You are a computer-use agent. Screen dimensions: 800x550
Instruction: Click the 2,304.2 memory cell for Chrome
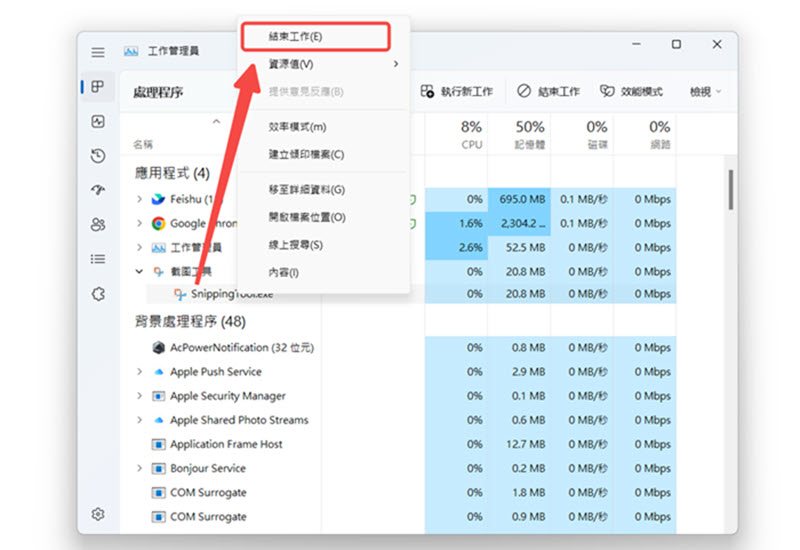click(x=519, y=223)
